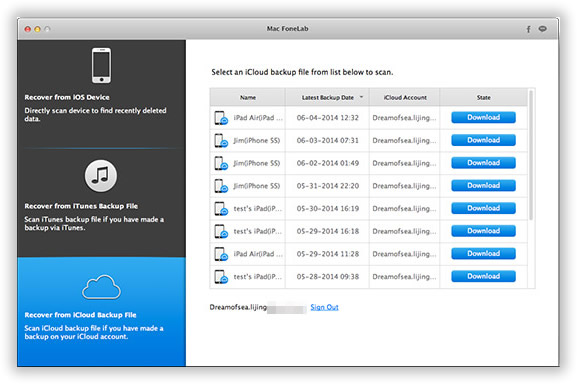Image resolution: width=577 pixels, height=384 pixels.
Task: Switch to Recover from iTunes Backup File
Action: coord(101,203)
